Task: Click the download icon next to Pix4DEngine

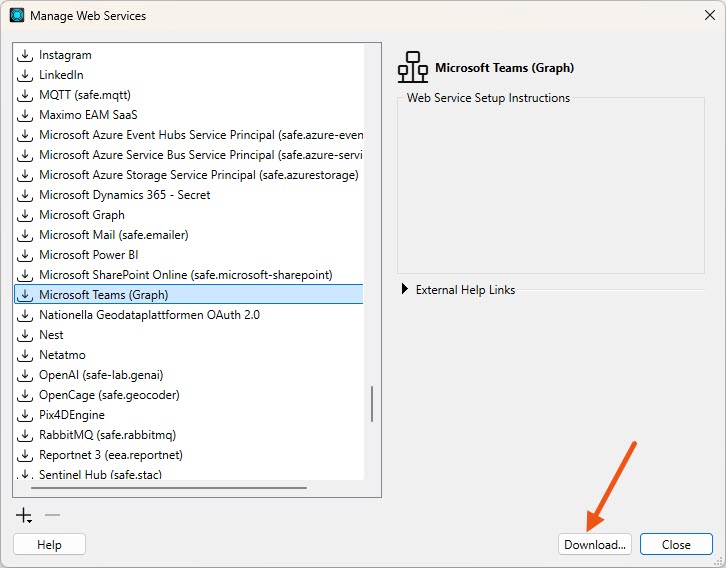Action: (x=26, y=415)
